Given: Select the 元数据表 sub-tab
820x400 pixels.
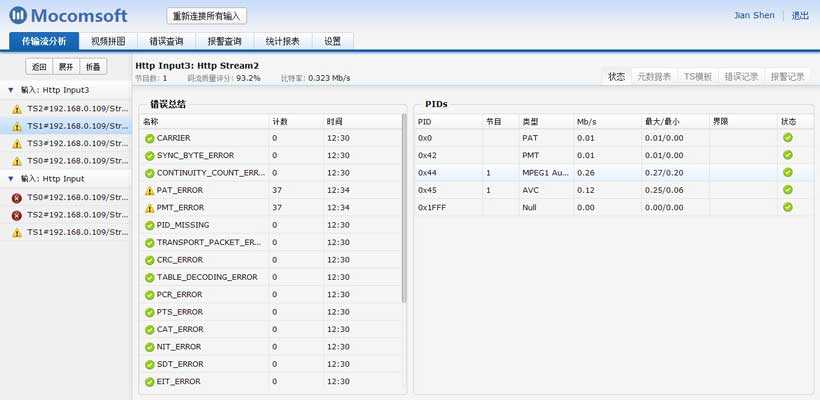Looking at the screenshot, I should 654,76.
